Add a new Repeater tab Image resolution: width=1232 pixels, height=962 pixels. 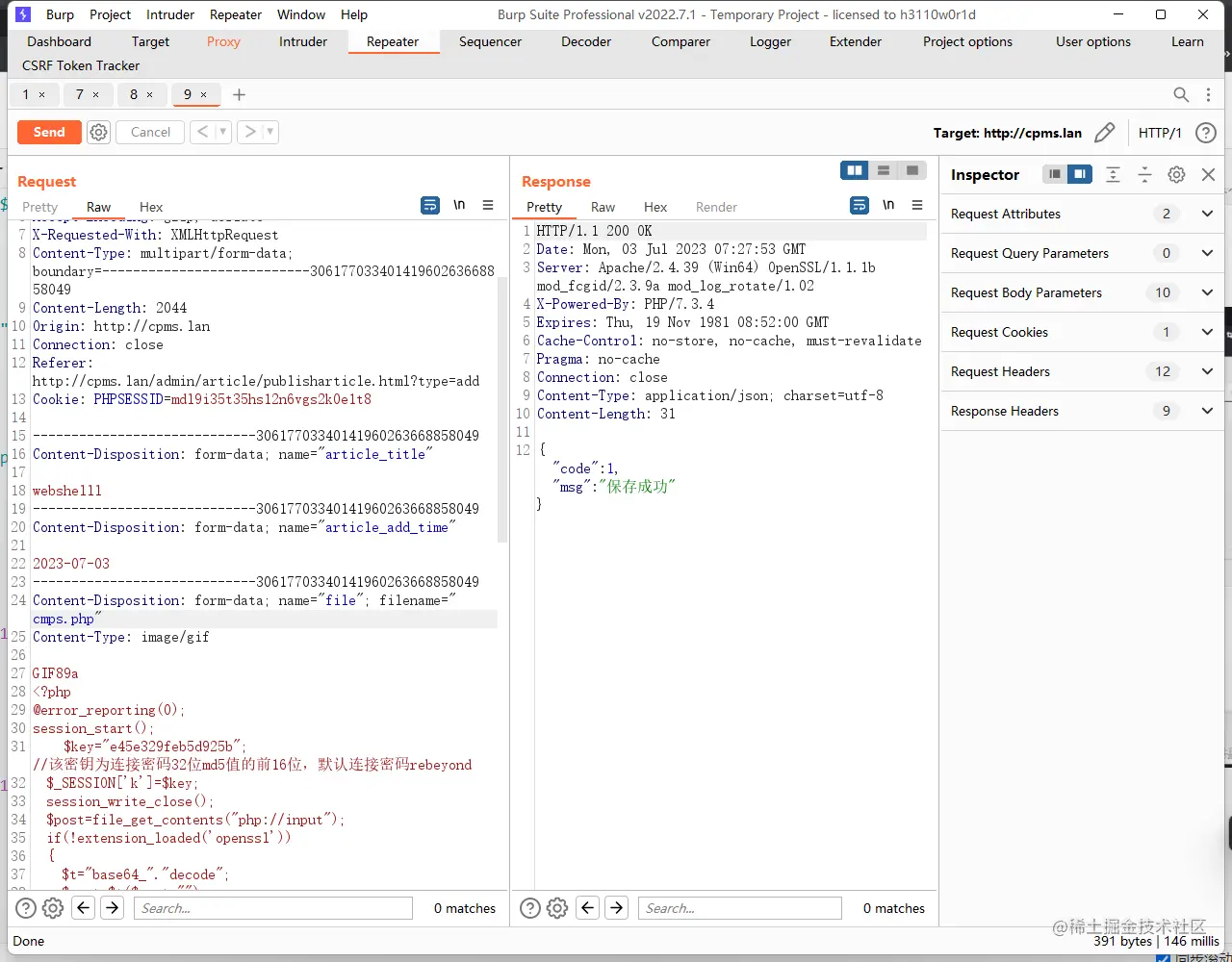click(x=240, y=94)
